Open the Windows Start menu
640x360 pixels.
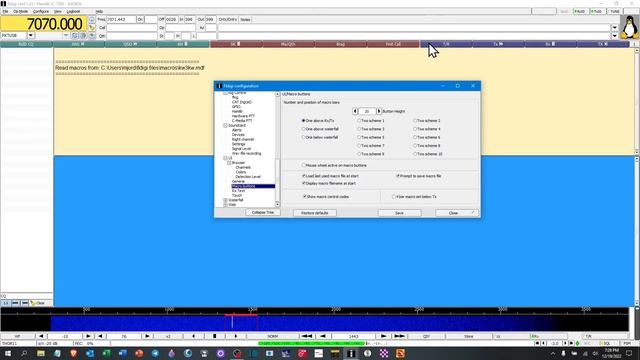click(8, 353)
